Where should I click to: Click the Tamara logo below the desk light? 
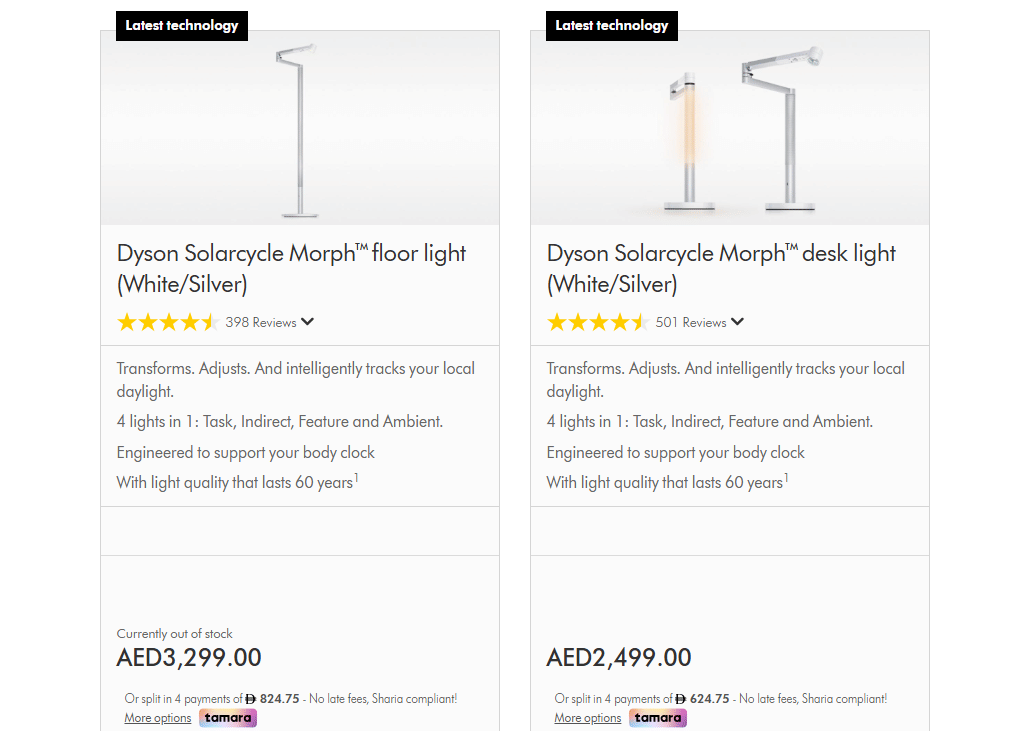658,718
